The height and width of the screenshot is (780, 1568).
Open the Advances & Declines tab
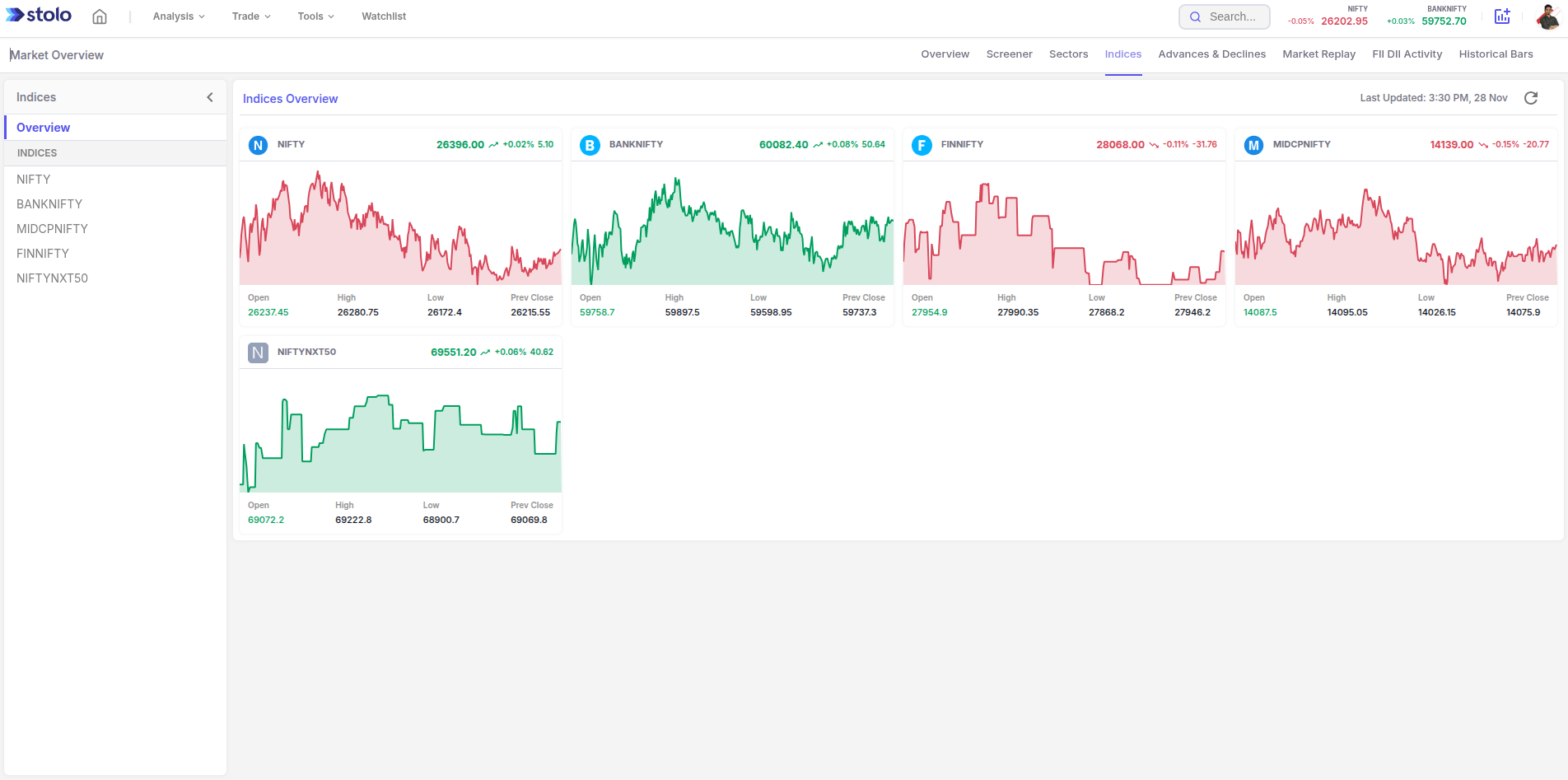pyautogui.click(x=1211, y=54)
